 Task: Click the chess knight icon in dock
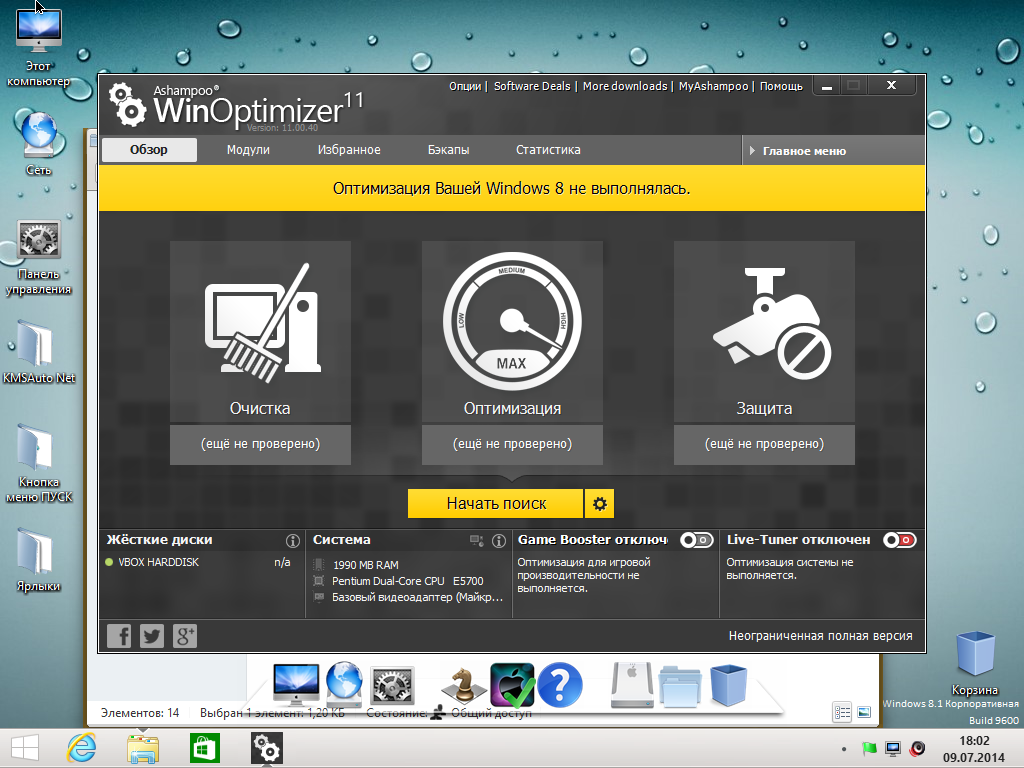point(463,686)
